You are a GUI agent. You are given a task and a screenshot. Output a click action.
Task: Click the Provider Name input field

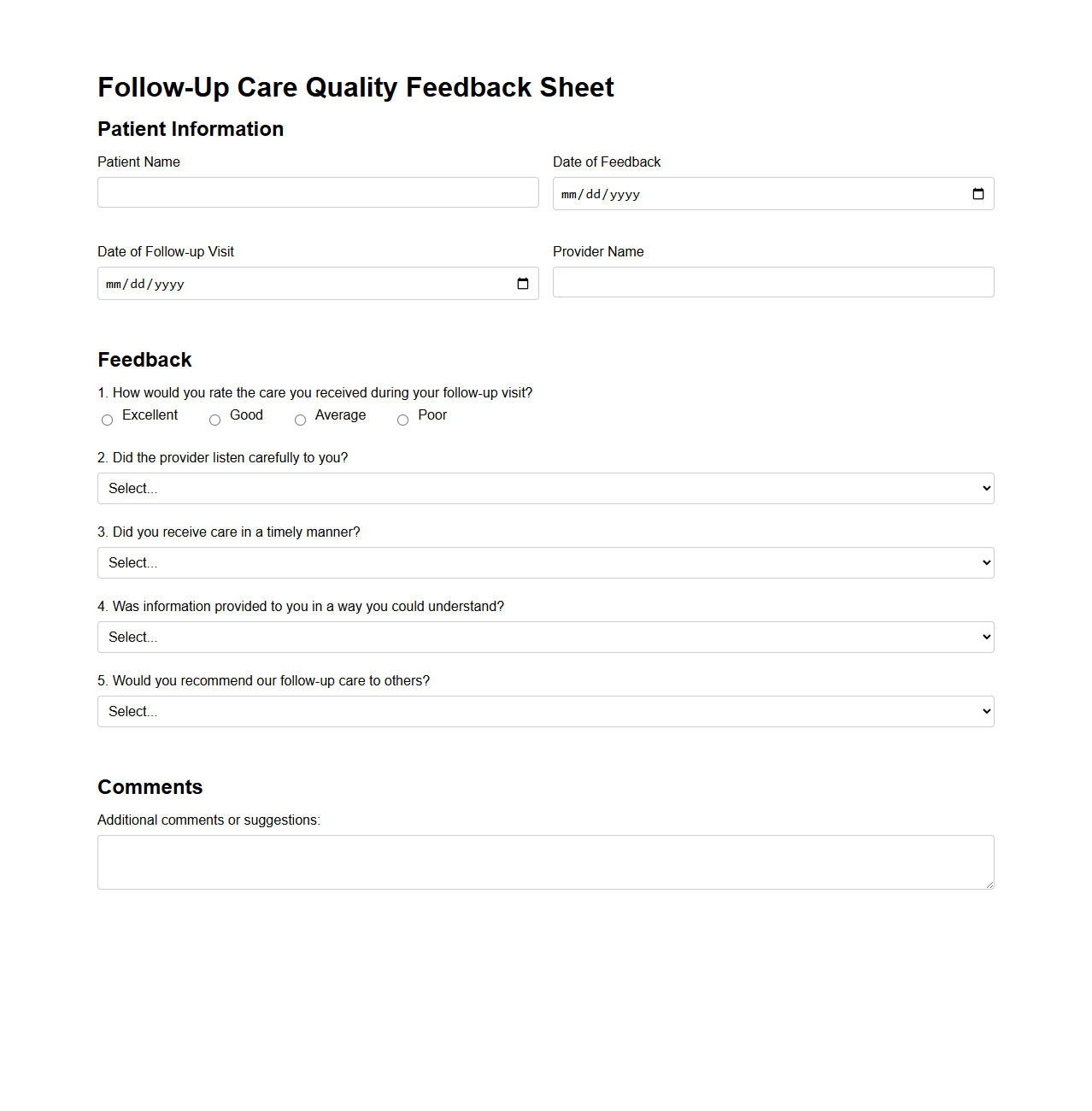click(772, 282)
